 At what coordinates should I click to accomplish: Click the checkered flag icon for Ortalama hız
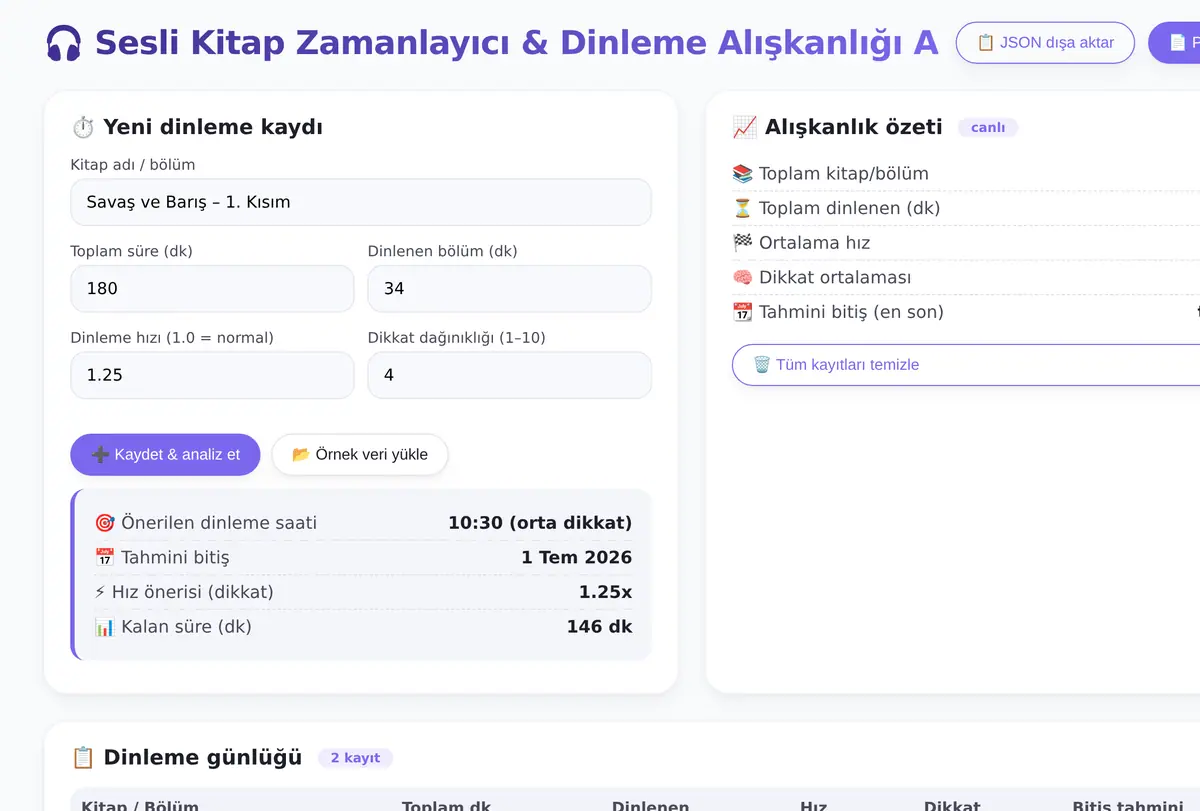tap(742, 243)
